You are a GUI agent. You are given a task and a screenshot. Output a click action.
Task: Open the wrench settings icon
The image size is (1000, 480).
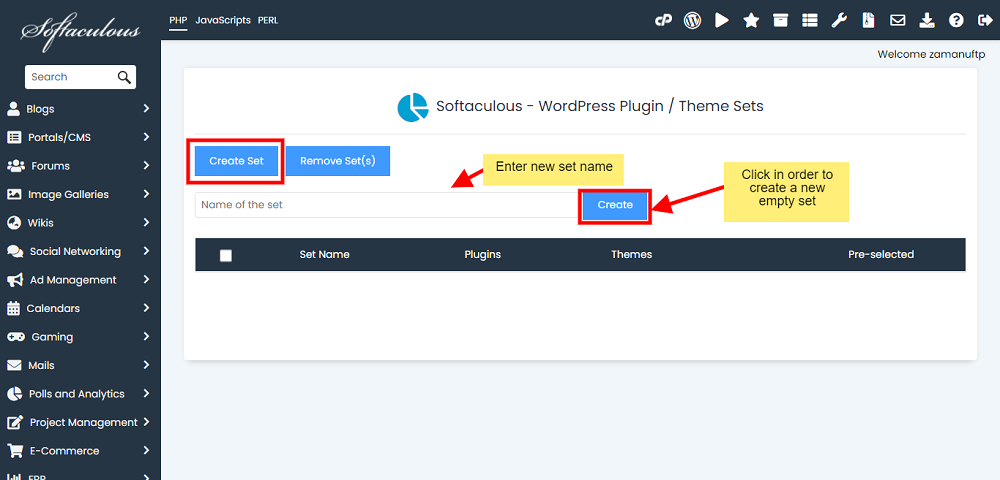click(839, 20)
